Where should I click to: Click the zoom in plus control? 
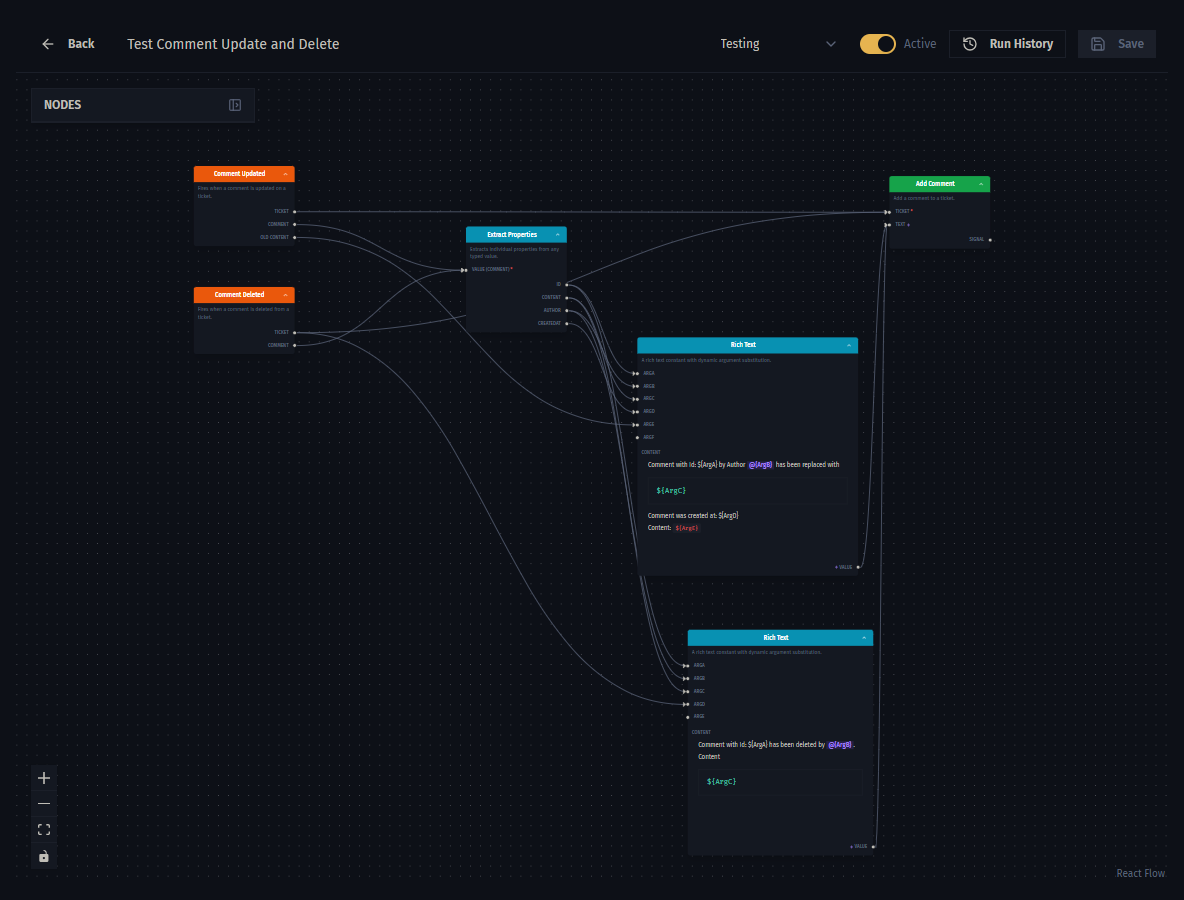coord(44,778)
